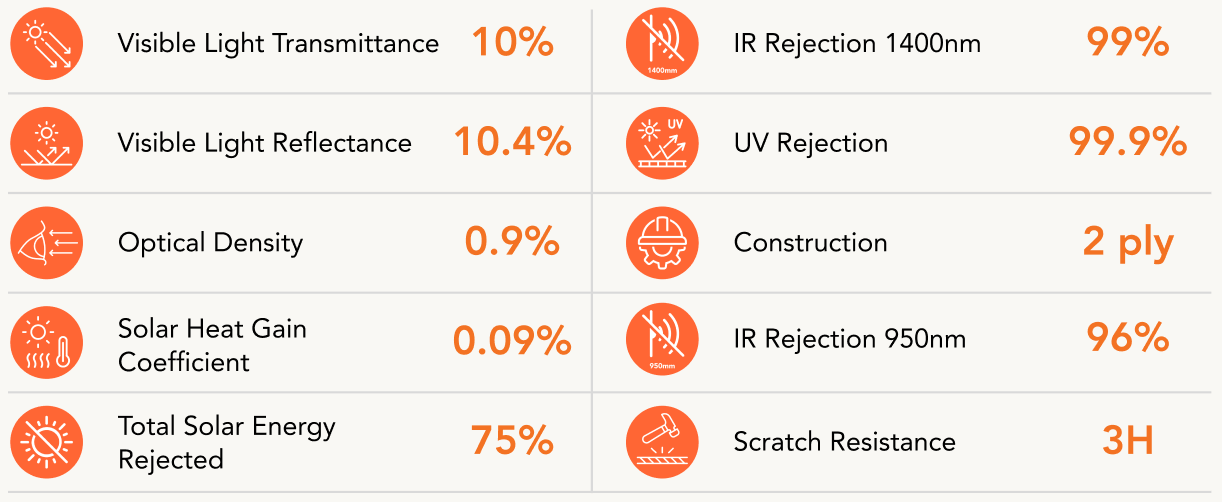Select the IR Rejection 950nm label

pos(850,339)
